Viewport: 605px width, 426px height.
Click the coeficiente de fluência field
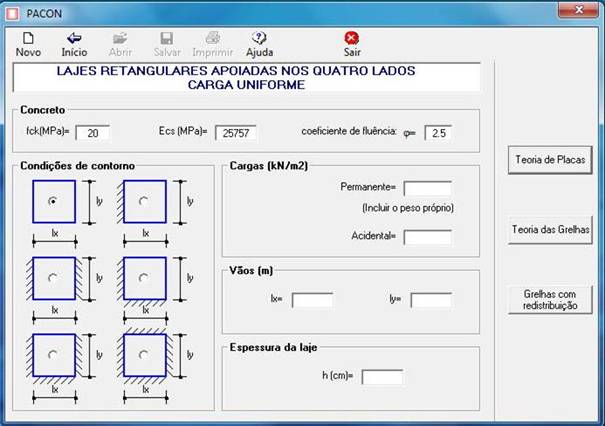click(437, 132)
